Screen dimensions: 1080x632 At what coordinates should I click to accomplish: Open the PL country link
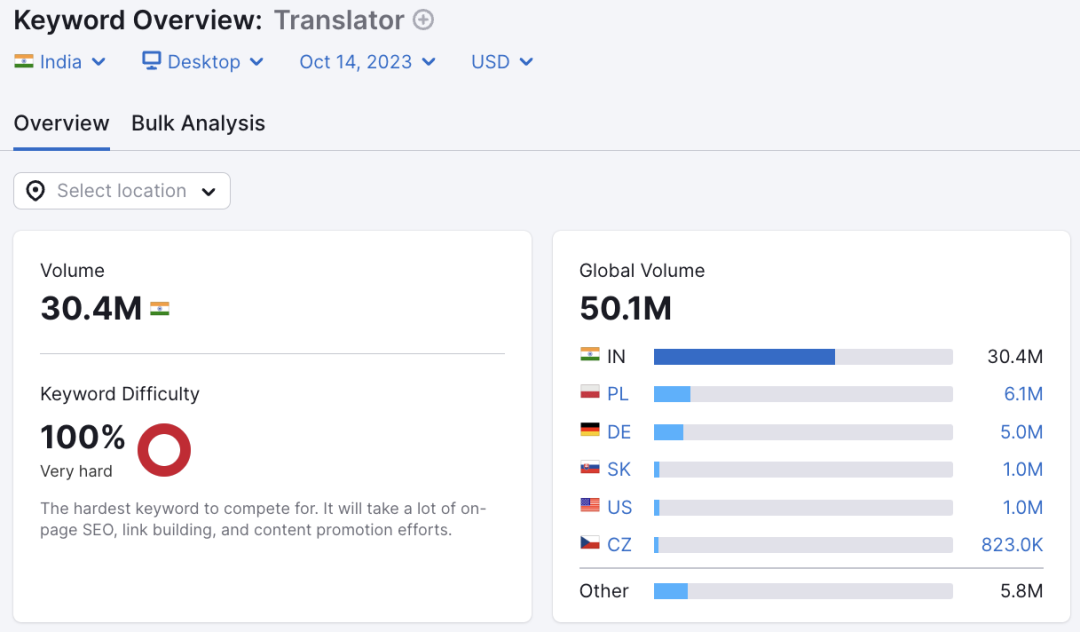pyautogui.click(x=618, y=394)
